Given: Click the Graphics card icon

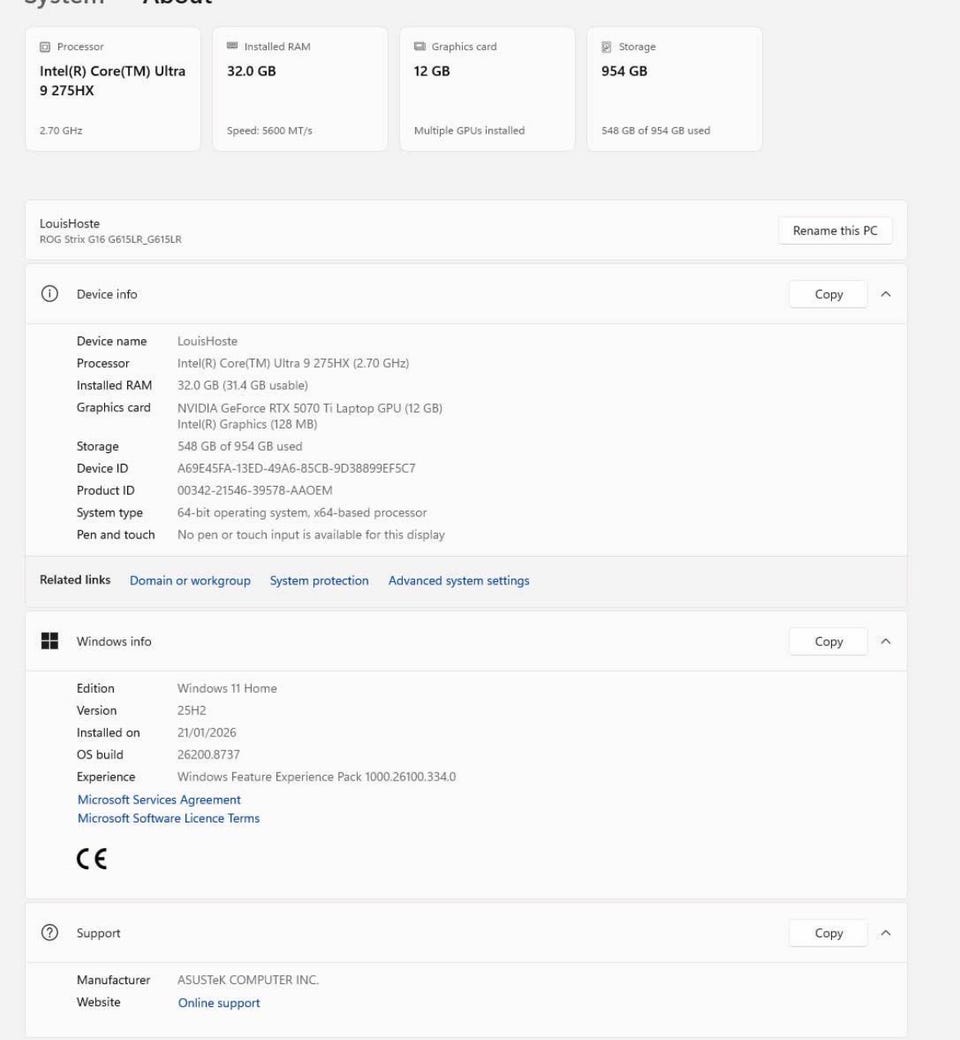Looking at the screenshot, I should coord(419,46).
